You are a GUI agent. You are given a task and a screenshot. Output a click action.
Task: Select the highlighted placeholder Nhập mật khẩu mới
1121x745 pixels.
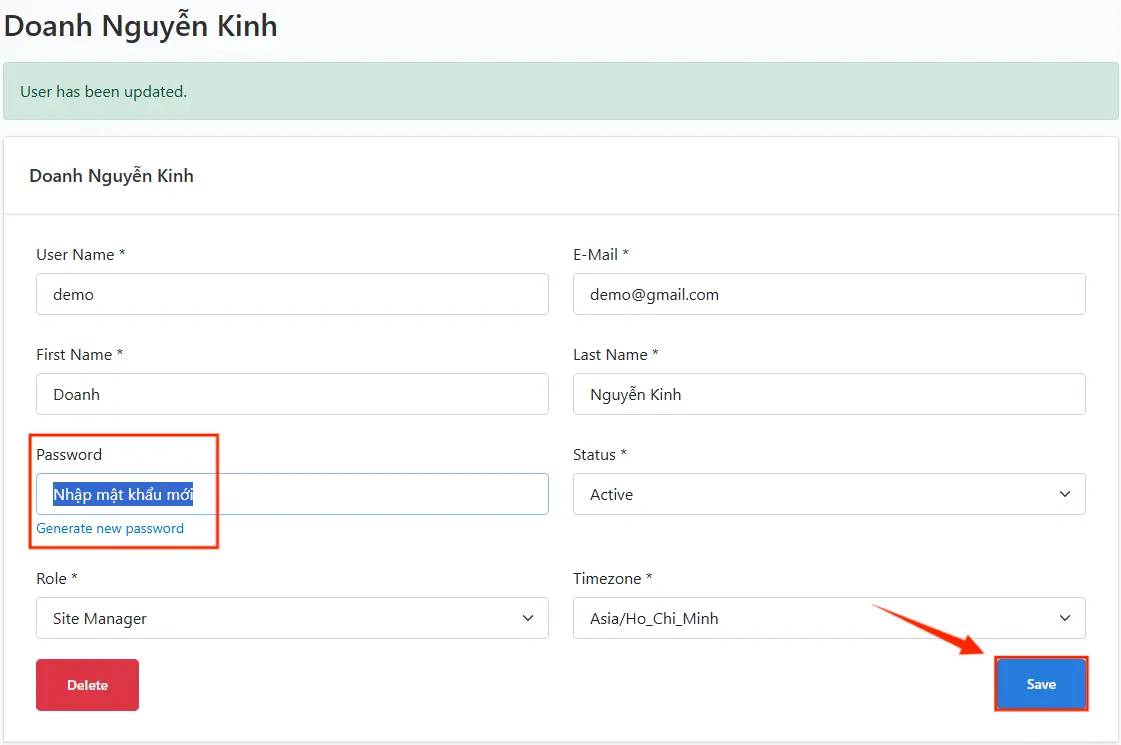[123, 494]
